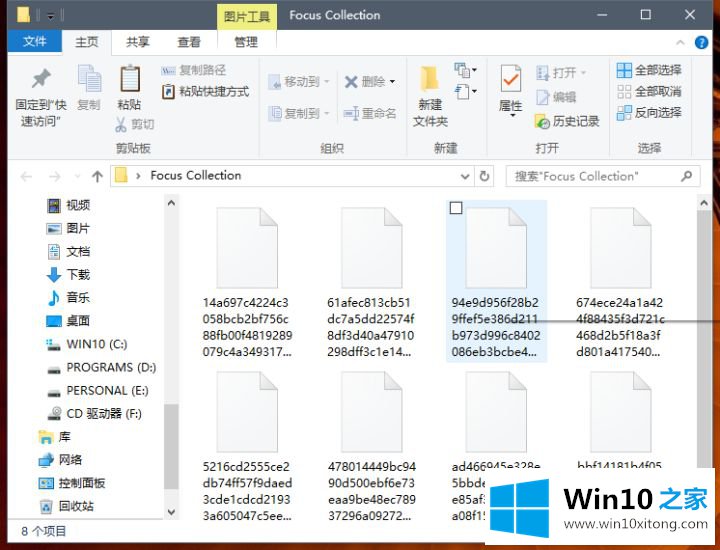
Task: Open the Help question mark icon
Action: [x=701, y=43]
